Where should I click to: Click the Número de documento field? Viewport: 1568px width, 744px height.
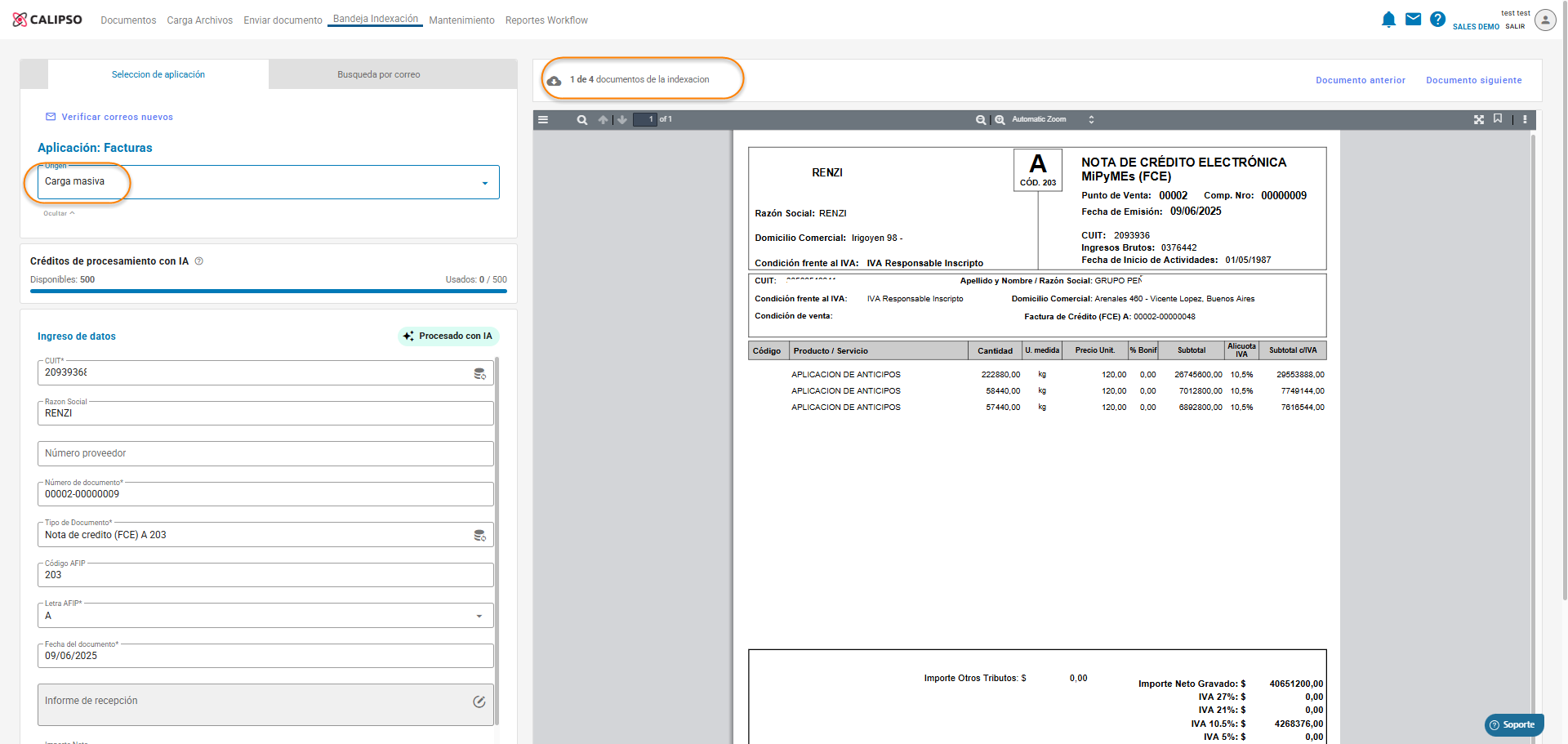[x=265, y=494]
